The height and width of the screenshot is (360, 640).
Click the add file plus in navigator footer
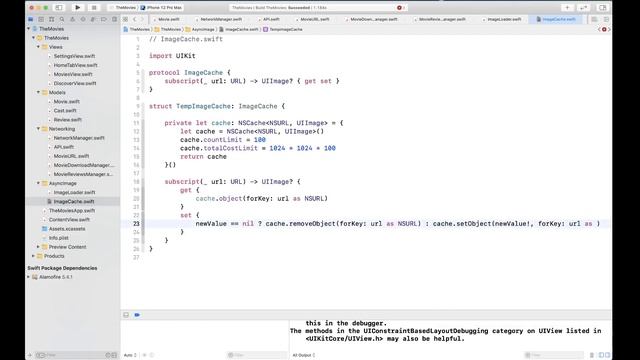coord(29,355)
